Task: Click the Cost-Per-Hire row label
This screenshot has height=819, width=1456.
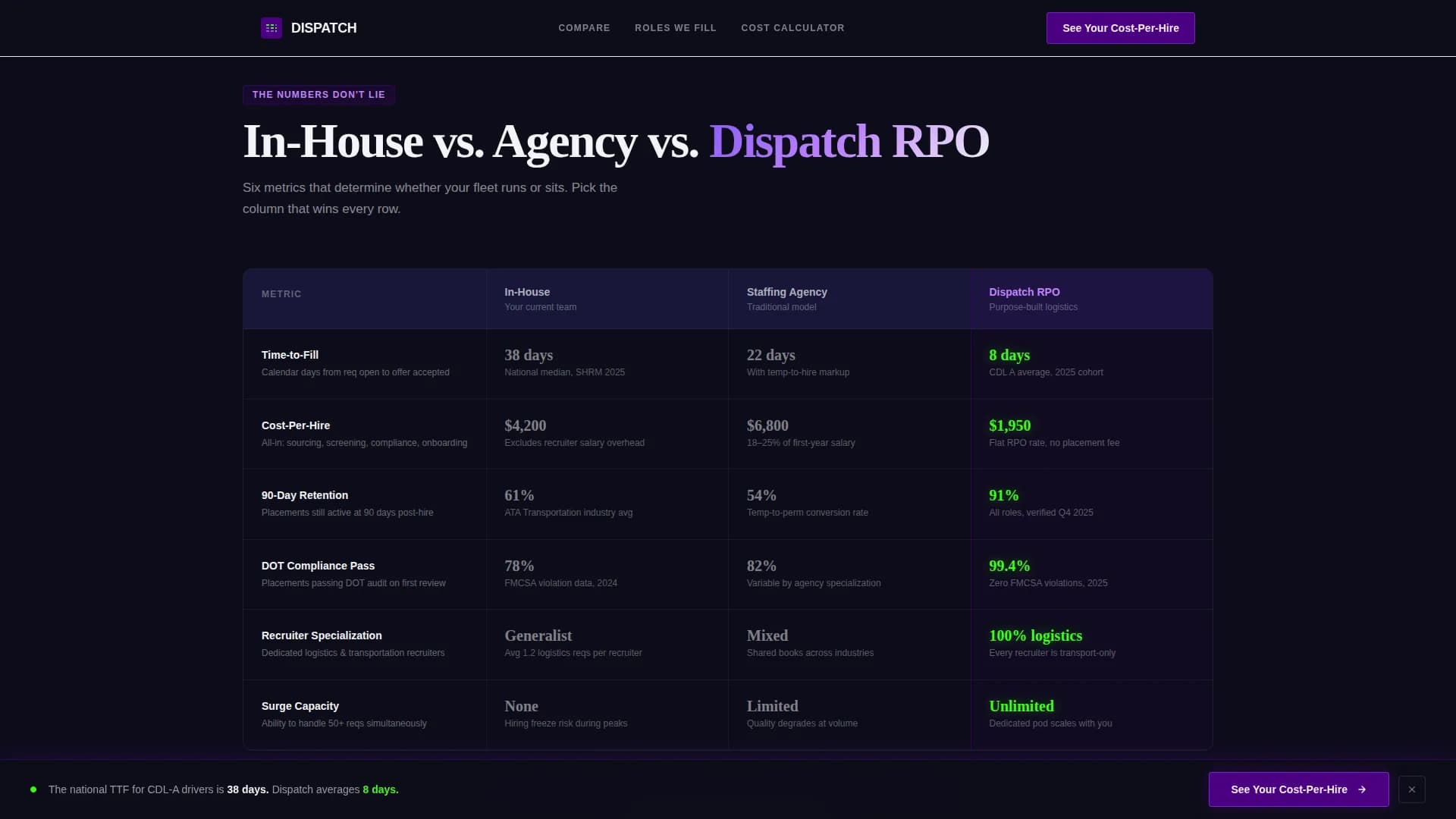Action: point(296,425)
